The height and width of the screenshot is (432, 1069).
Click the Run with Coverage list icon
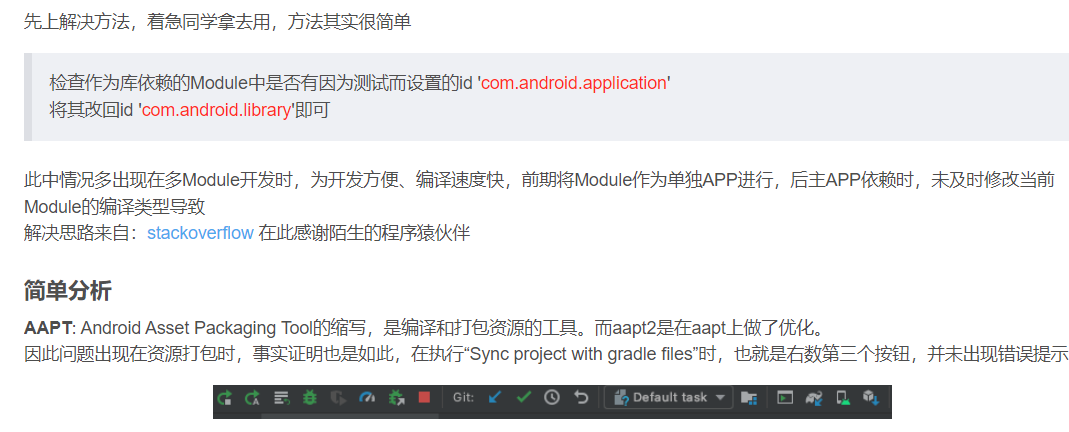[x=281, y=397]
